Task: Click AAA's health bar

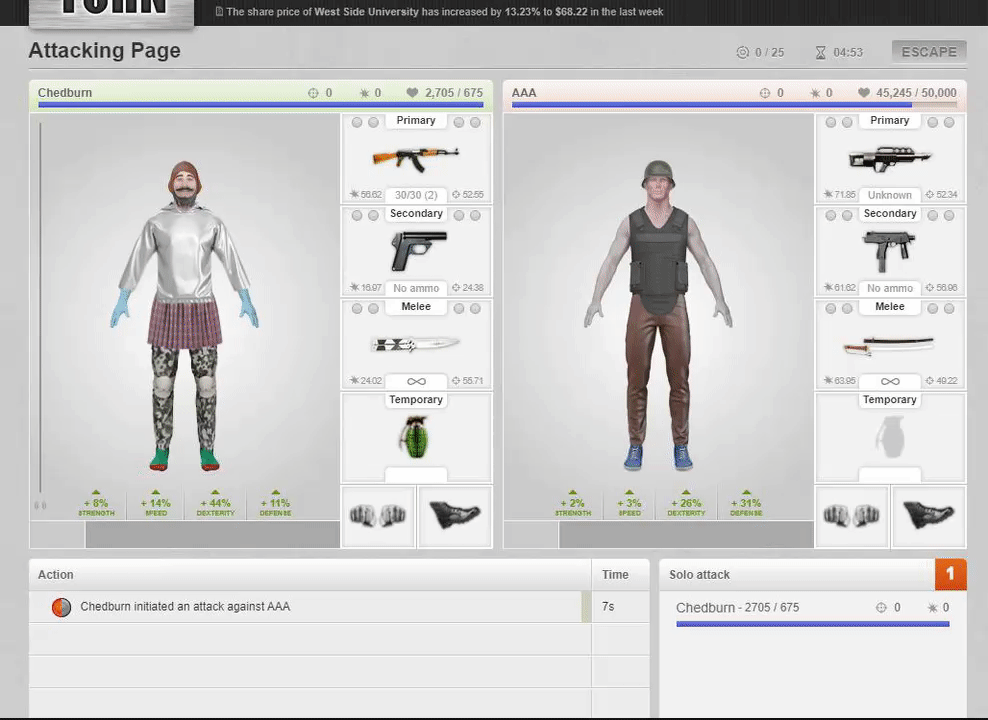Action: [734, 104]
